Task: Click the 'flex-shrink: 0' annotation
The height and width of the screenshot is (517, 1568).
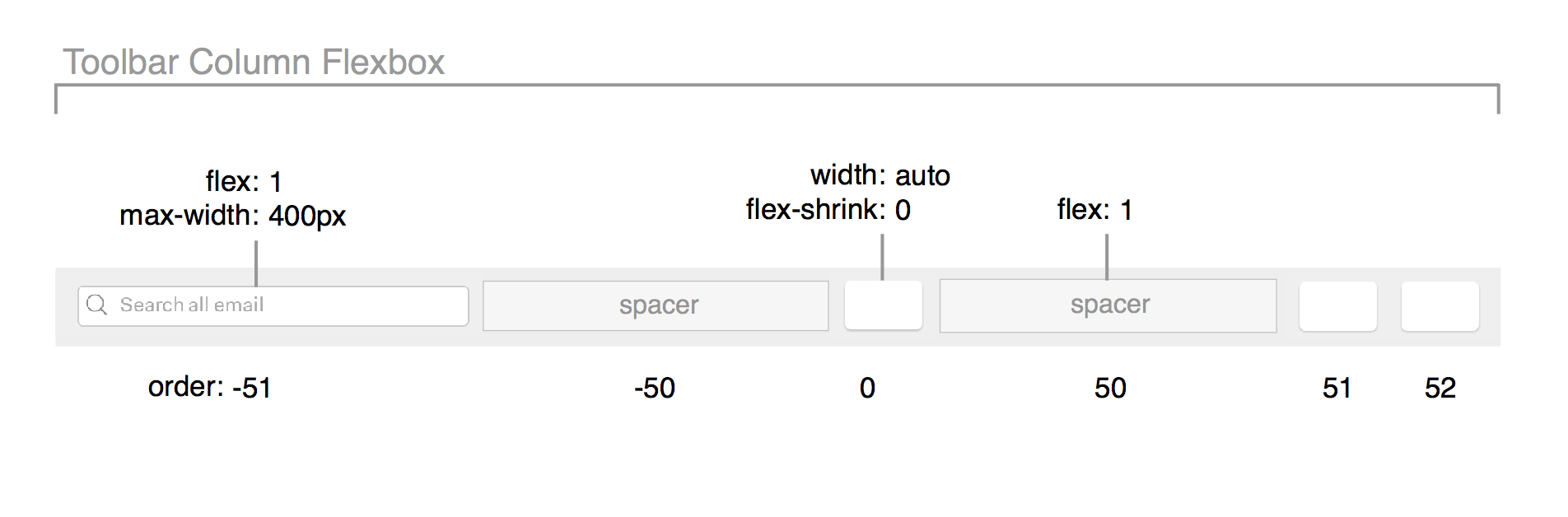Action: tap(828, 210)
